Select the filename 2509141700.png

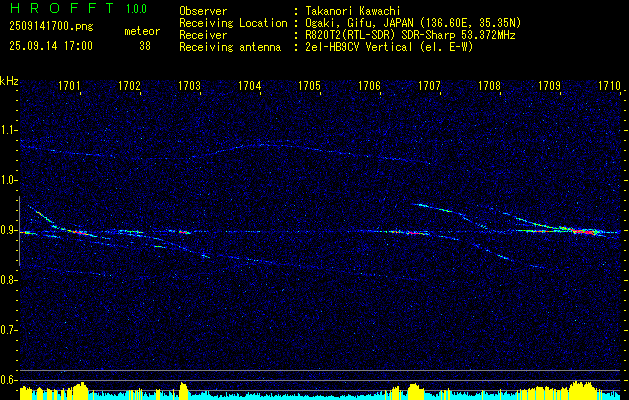coord(51,26)
